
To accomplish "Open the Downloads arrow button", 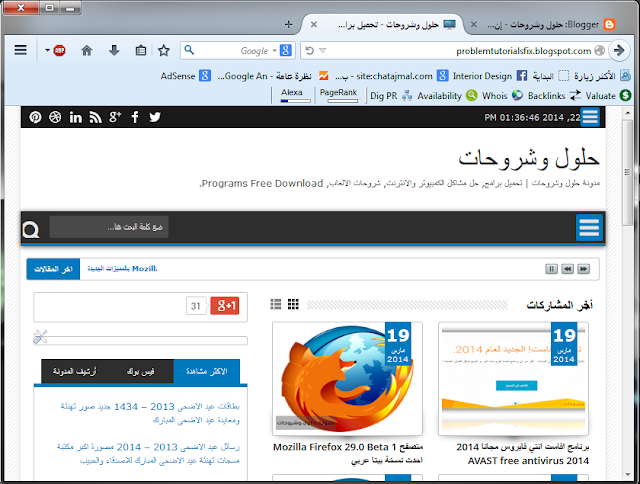I will coord(114,51).
